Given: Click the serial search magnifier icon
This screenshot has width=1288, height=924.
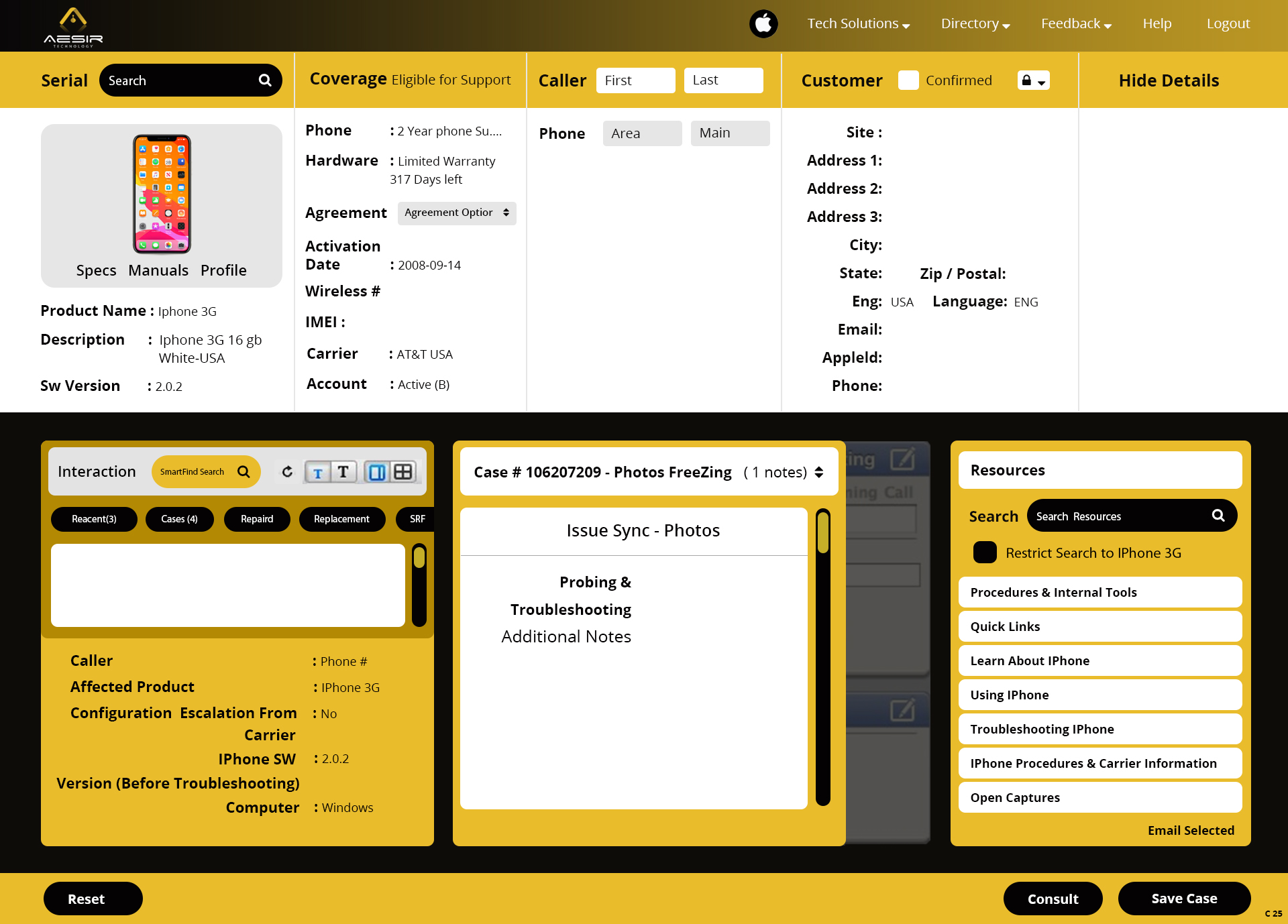Looking at the screenshot, I should click(265, 80).
